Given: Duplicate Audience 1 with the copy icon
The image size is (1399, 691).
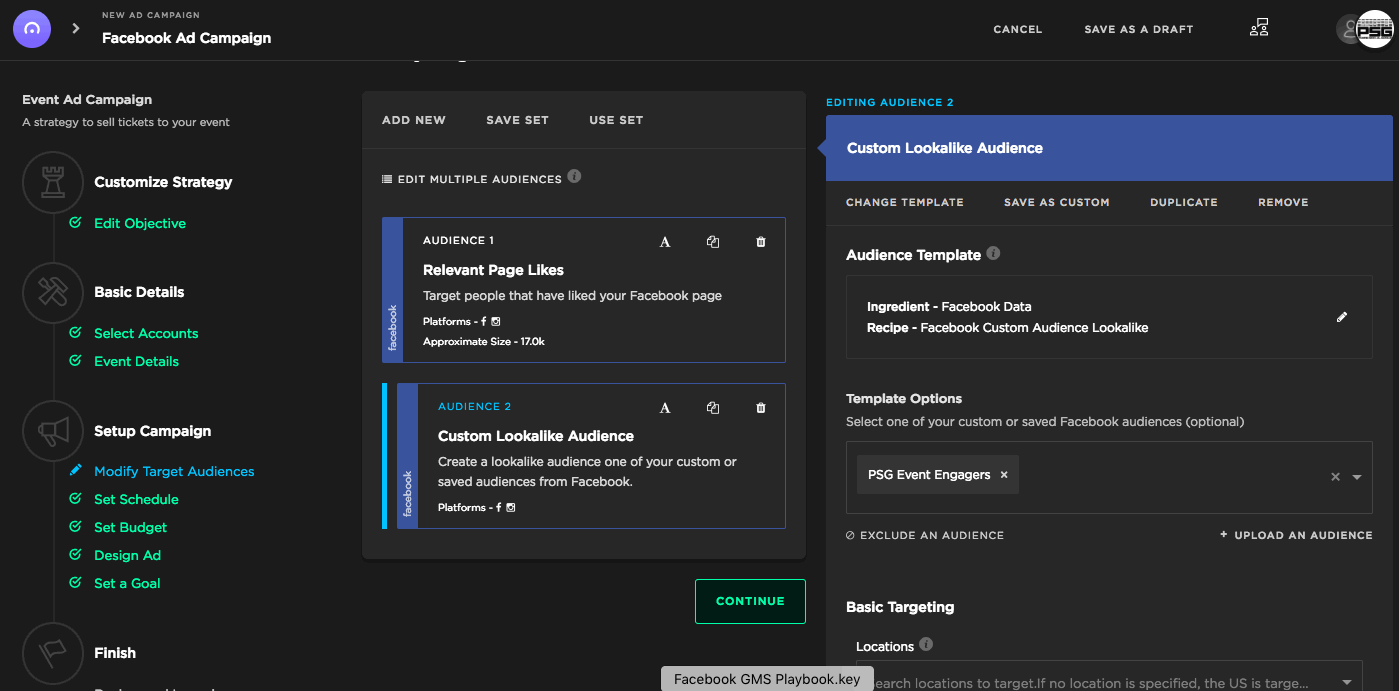Looking at the screenshot, I should 713,241.
